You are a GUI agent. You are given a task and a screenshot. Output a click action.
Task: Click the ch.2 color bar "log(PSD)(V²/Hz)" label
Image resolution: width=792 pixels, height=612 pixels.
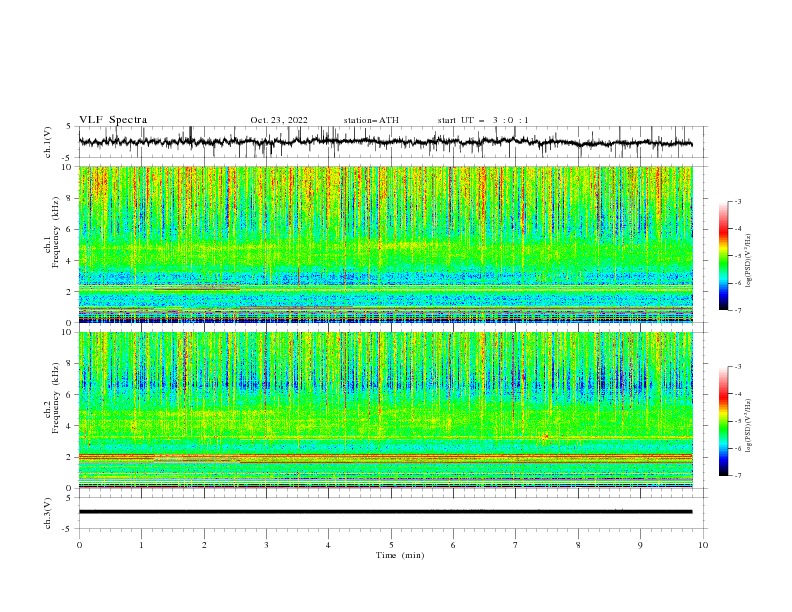748,425
